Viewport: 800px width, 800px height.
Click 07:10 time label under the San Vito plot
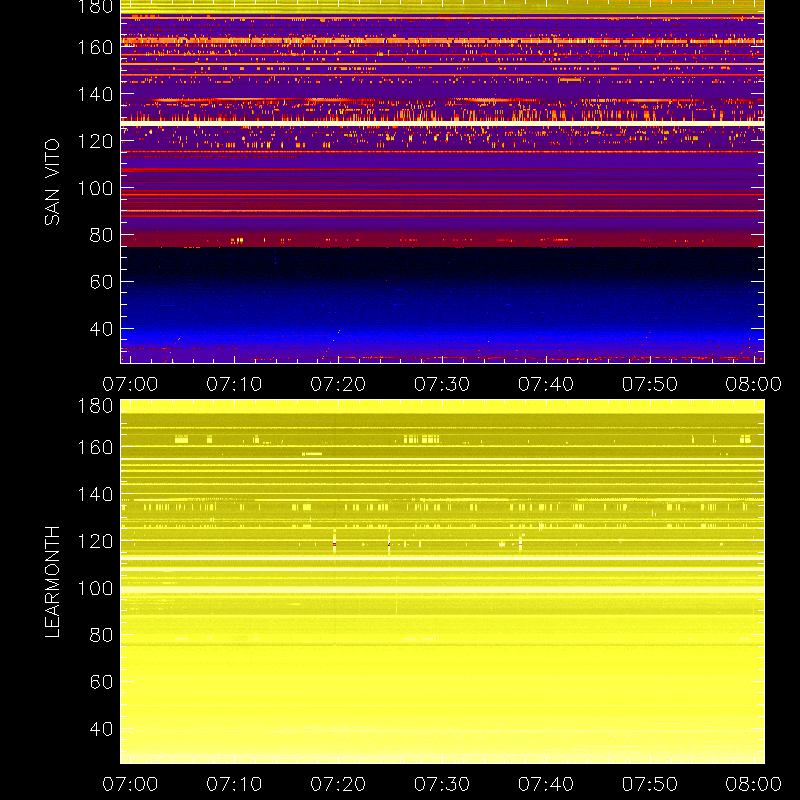234,384
